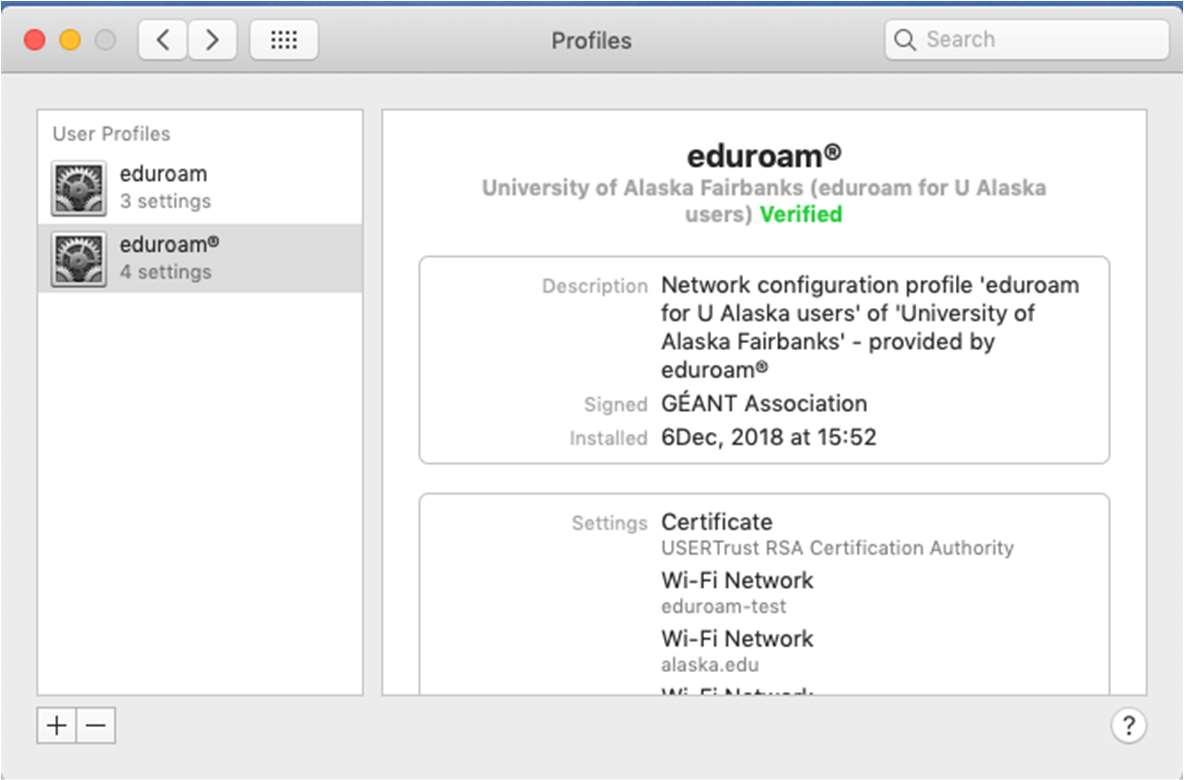Click the User Profiles list header
1184x780 pixels.
[x=111, y=134]
